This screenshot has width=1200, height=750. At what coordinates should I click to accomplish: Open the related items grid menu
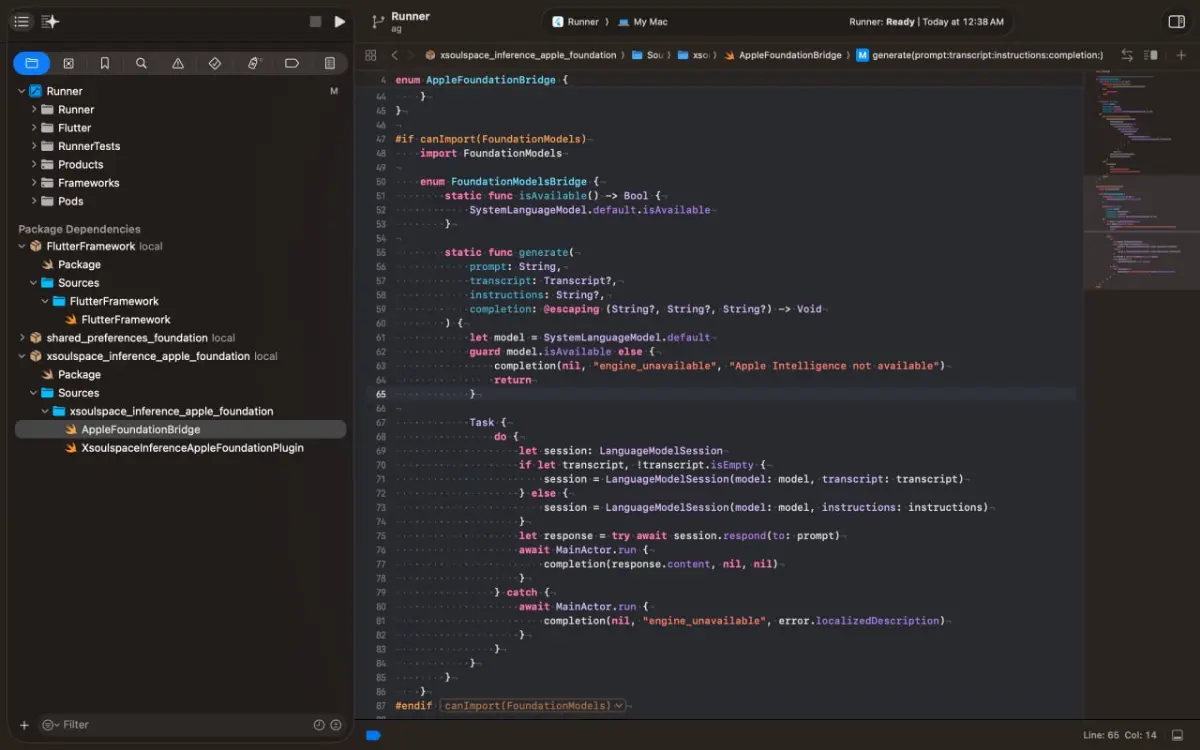click(x=371, y=55)
